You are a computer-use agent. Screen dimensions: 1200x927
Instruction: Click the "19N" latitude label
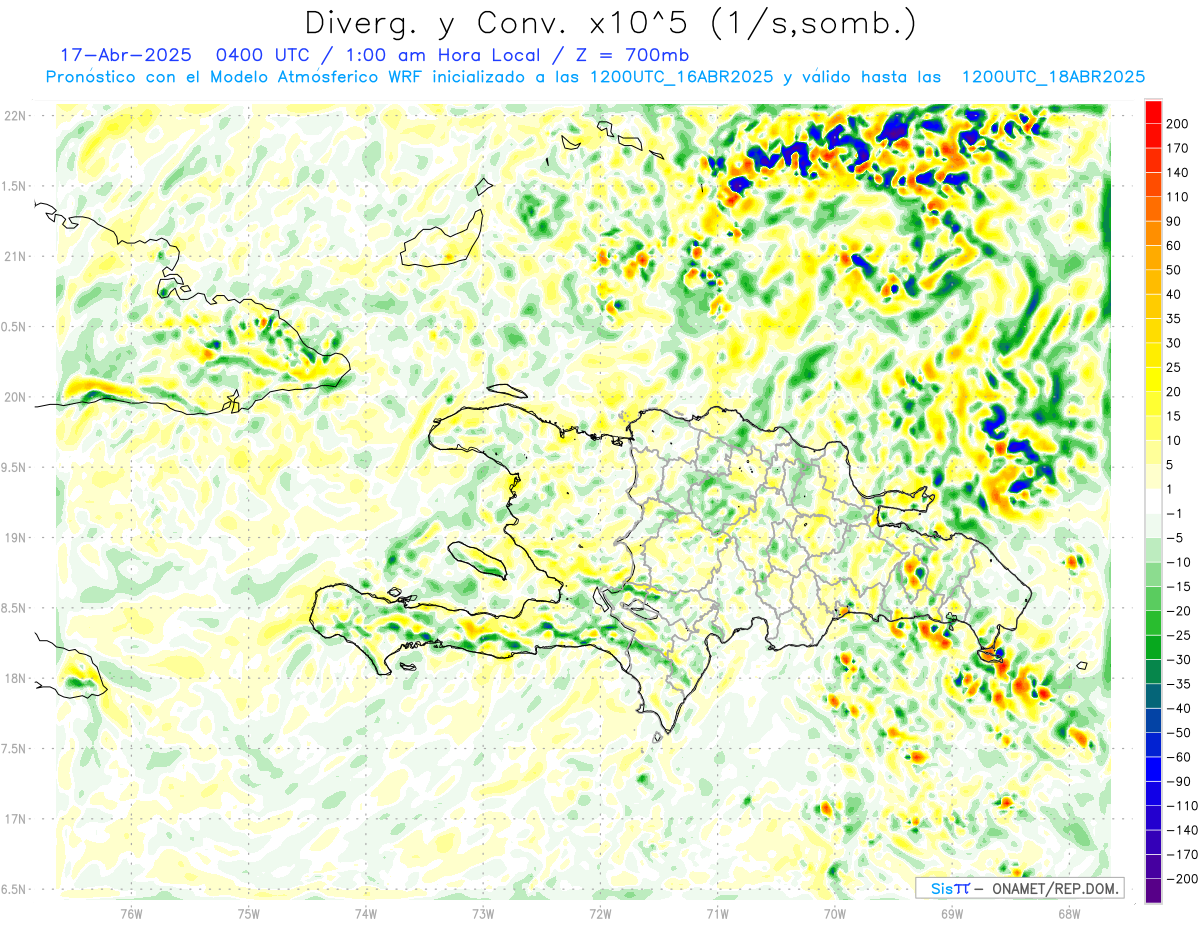(x=14, y=537)
